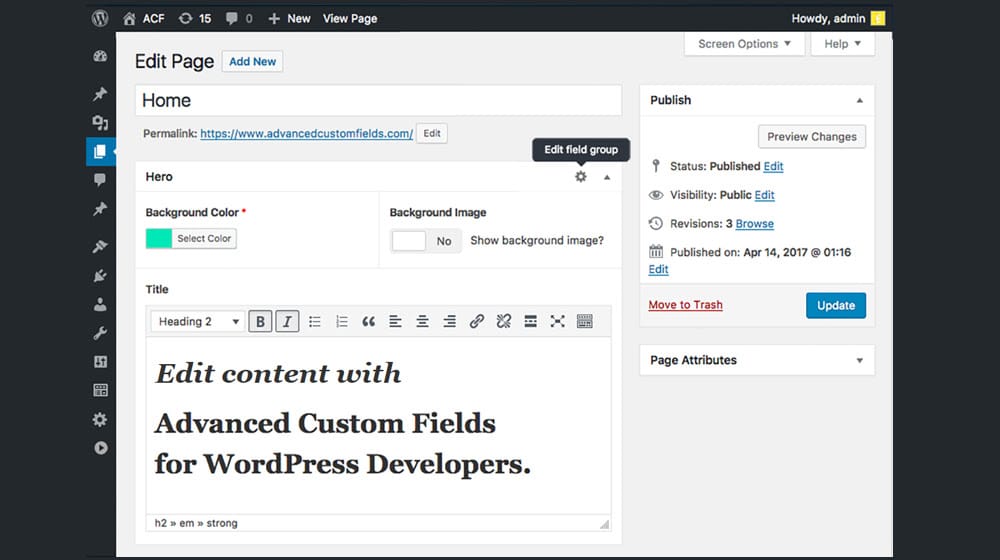
Task: Open the 15 pending updates
Action: point(195,18)
